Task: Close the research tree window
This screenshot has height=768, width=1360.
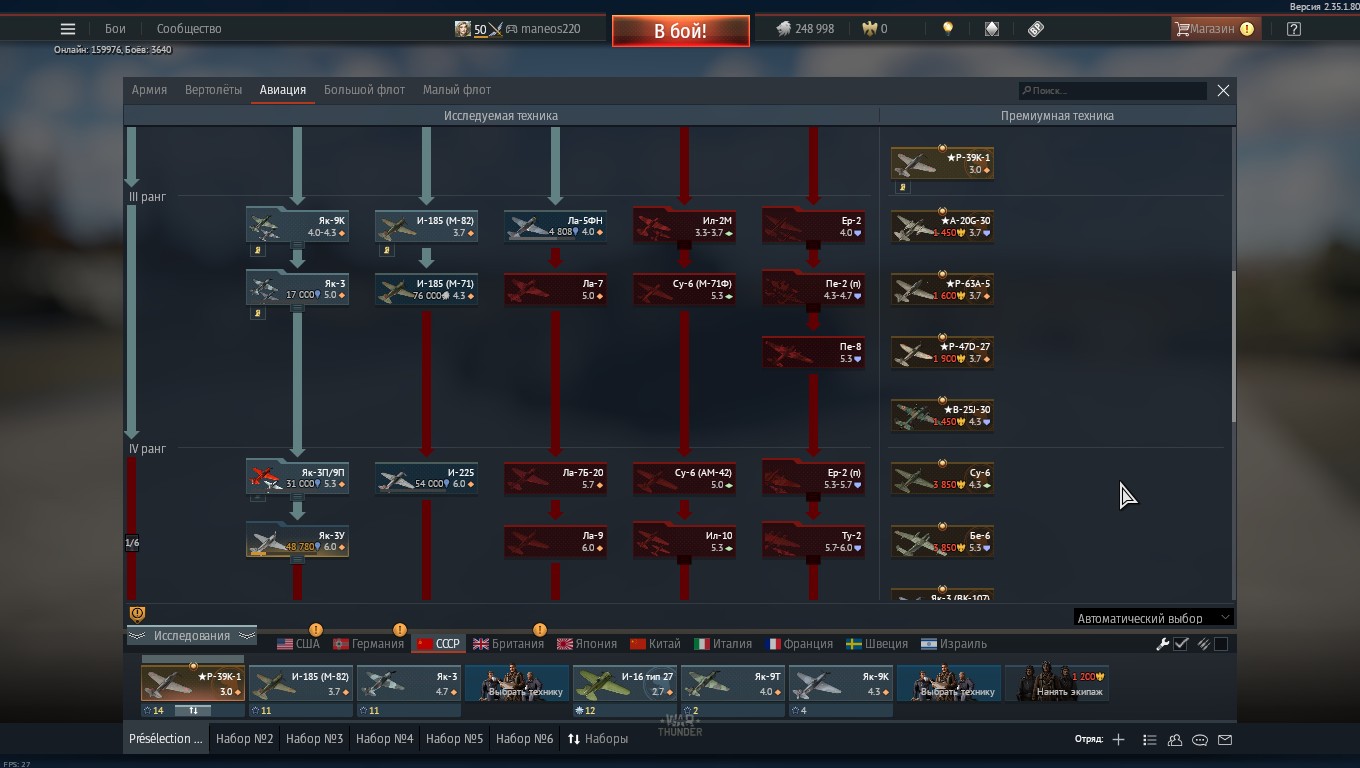Action: pos(1223,90)
